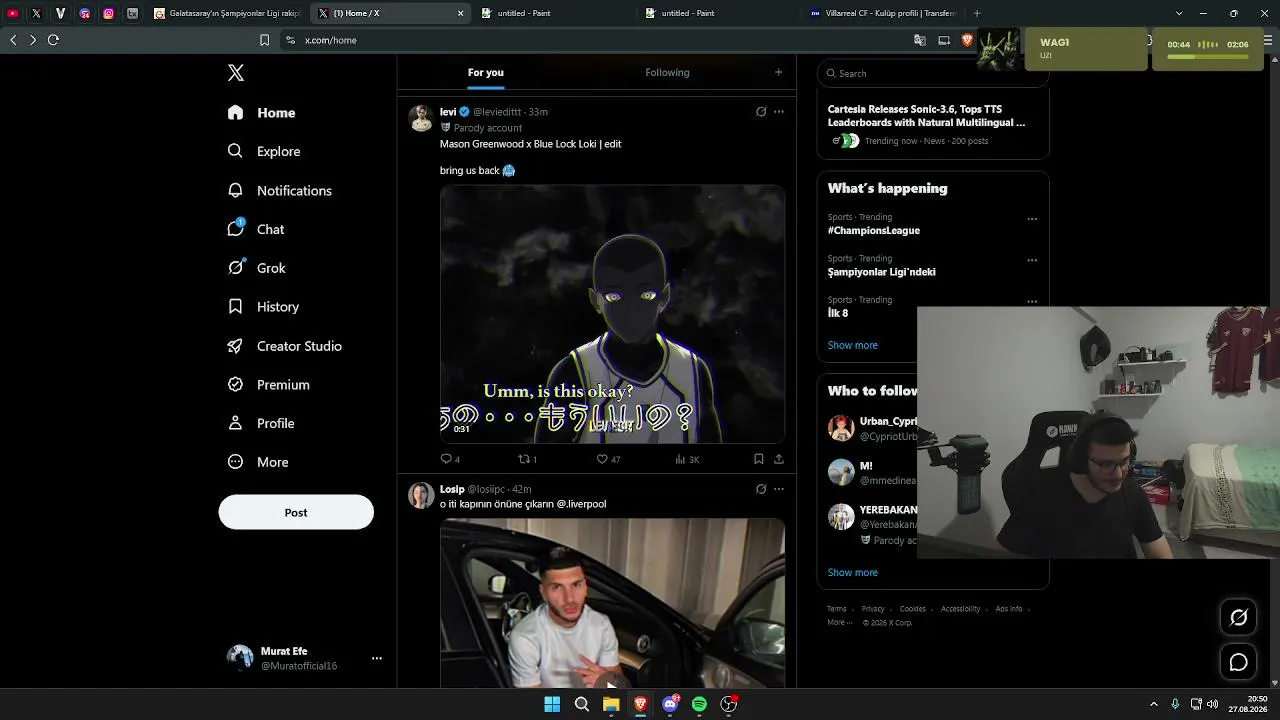This screenshot has width=1280, height=720.
Task: Open more options on Losip's post
Action: pyautogui.click(x=779, y=489)
